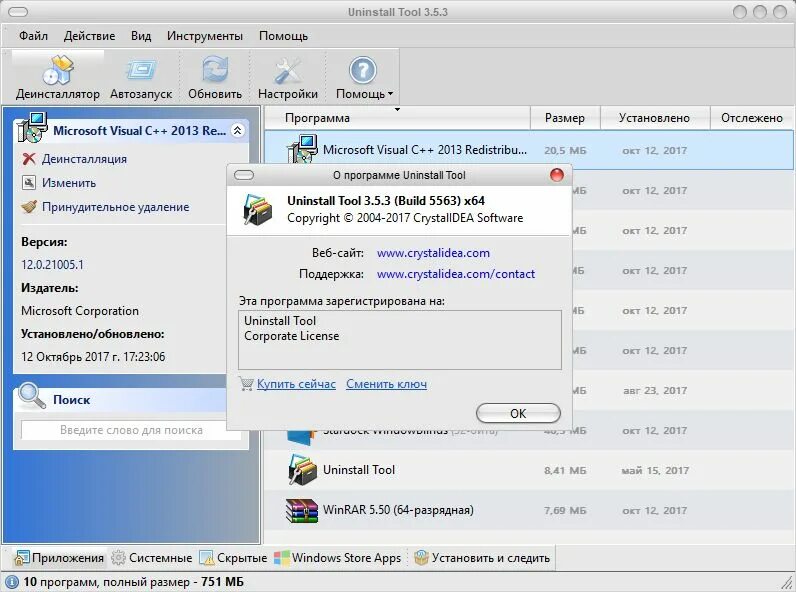Click the Купить сейчас link

(x=296, y=384)
